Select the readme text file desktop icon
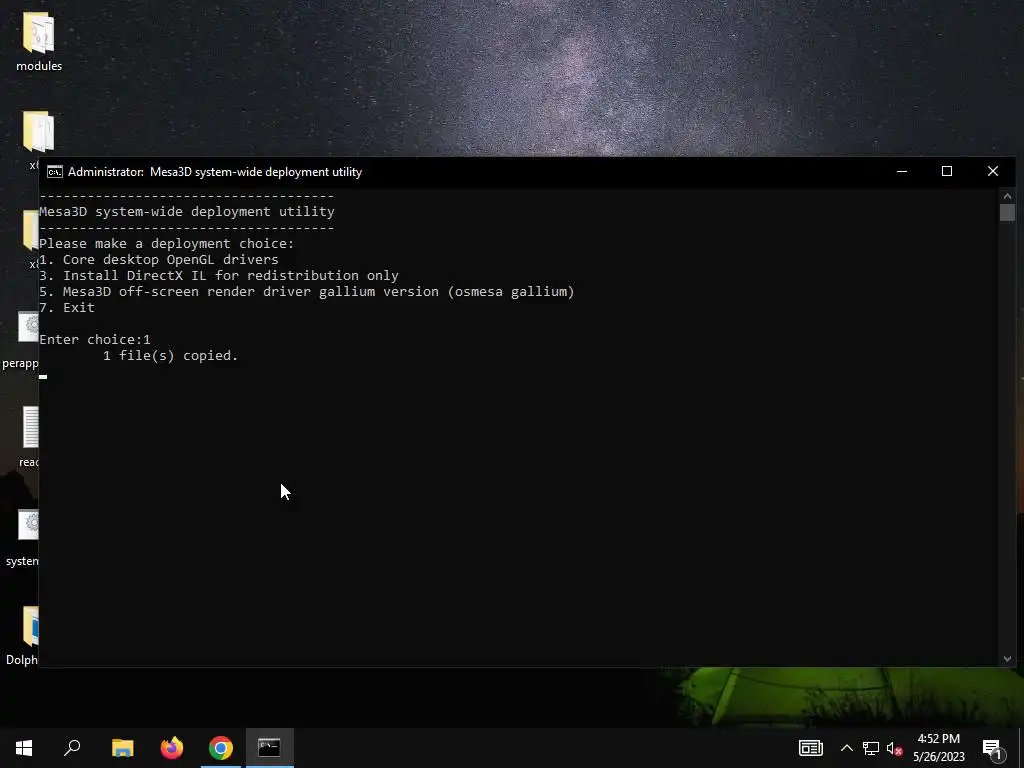 coord(29,436)
